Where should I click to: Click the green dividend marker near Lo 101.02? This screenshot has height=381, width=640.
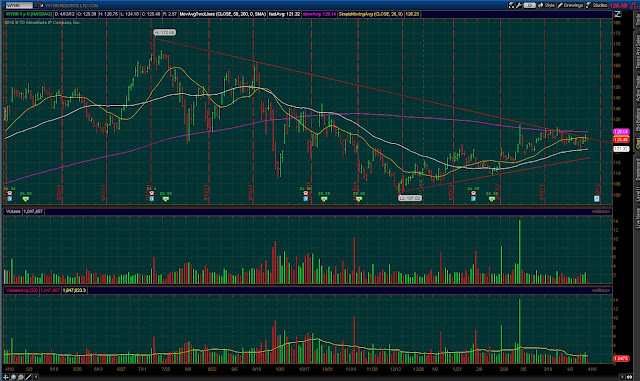[x=359, y=199]
